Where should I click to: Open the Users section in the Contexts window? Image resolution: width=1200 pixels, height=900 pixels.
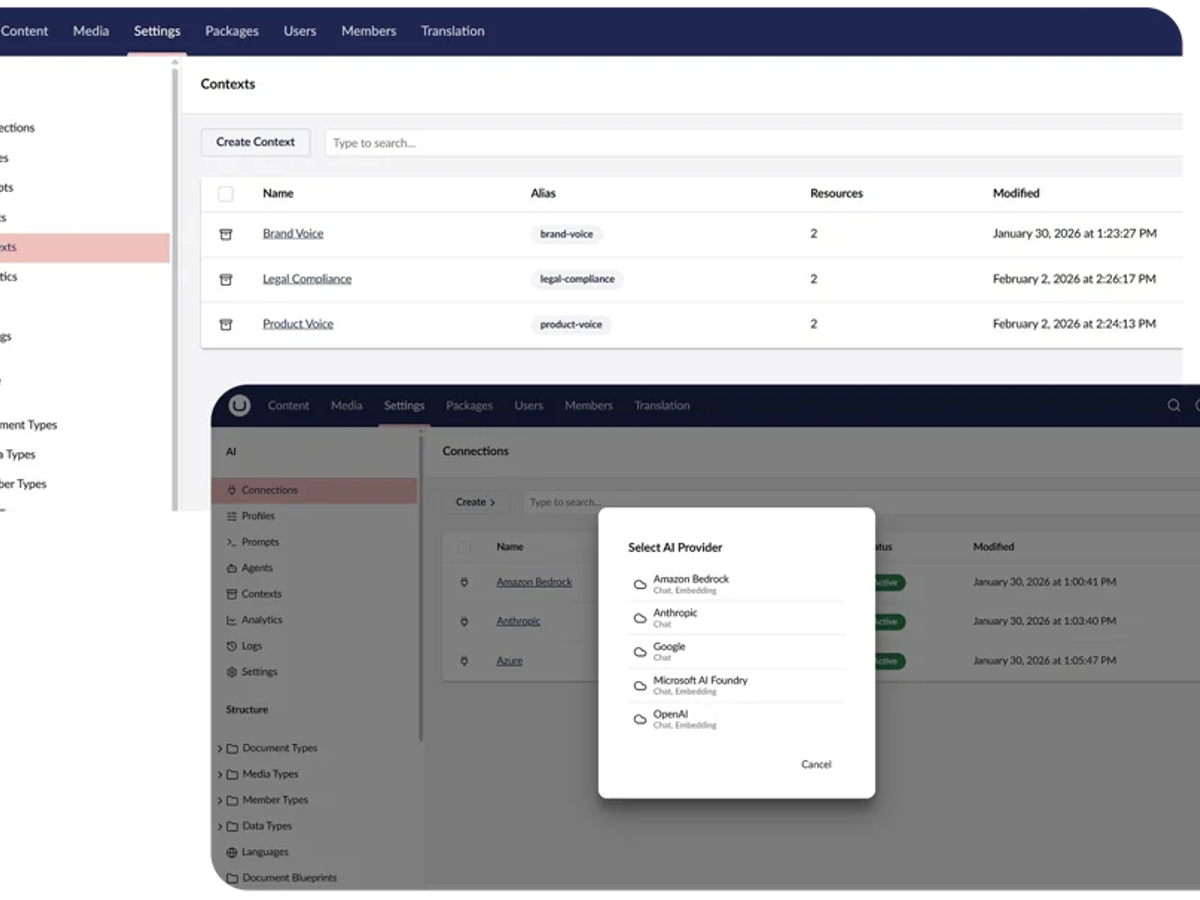coord(300,31)
